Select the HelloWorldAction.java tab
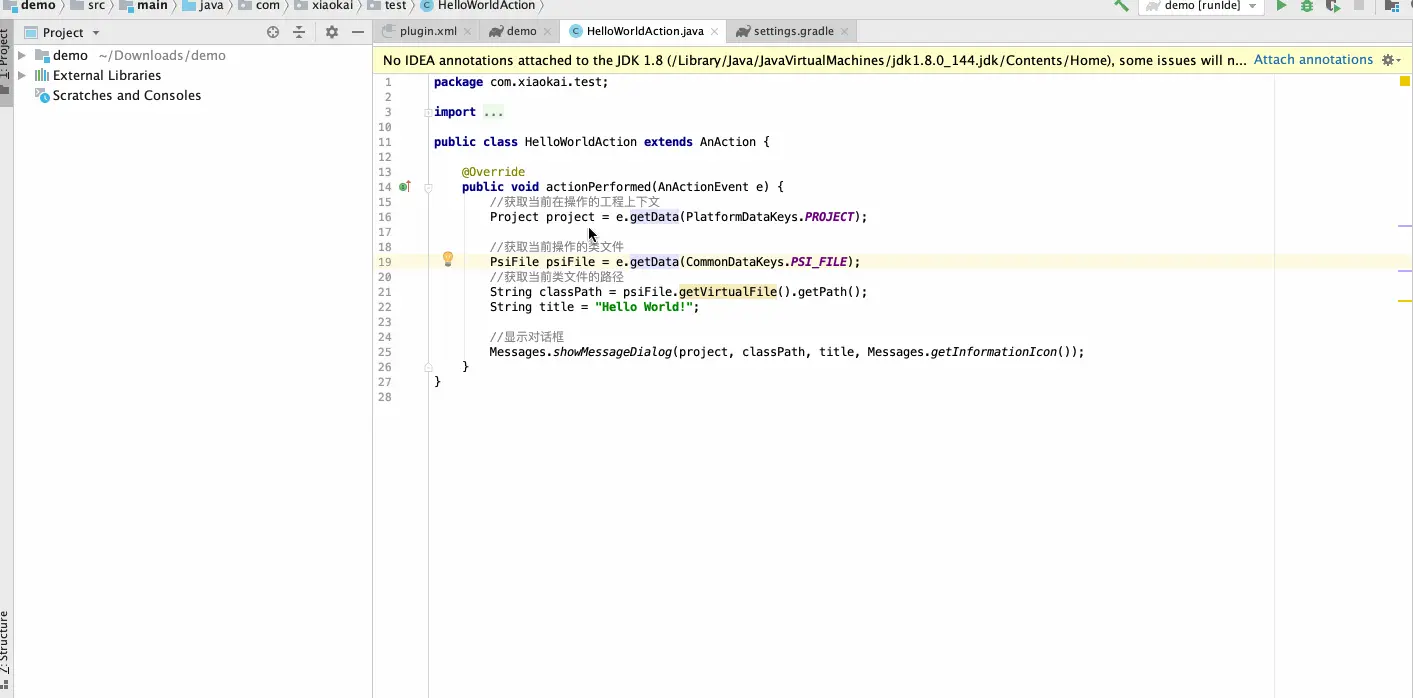This screenshot has width=1413, height=698. (x=644, y=31)
